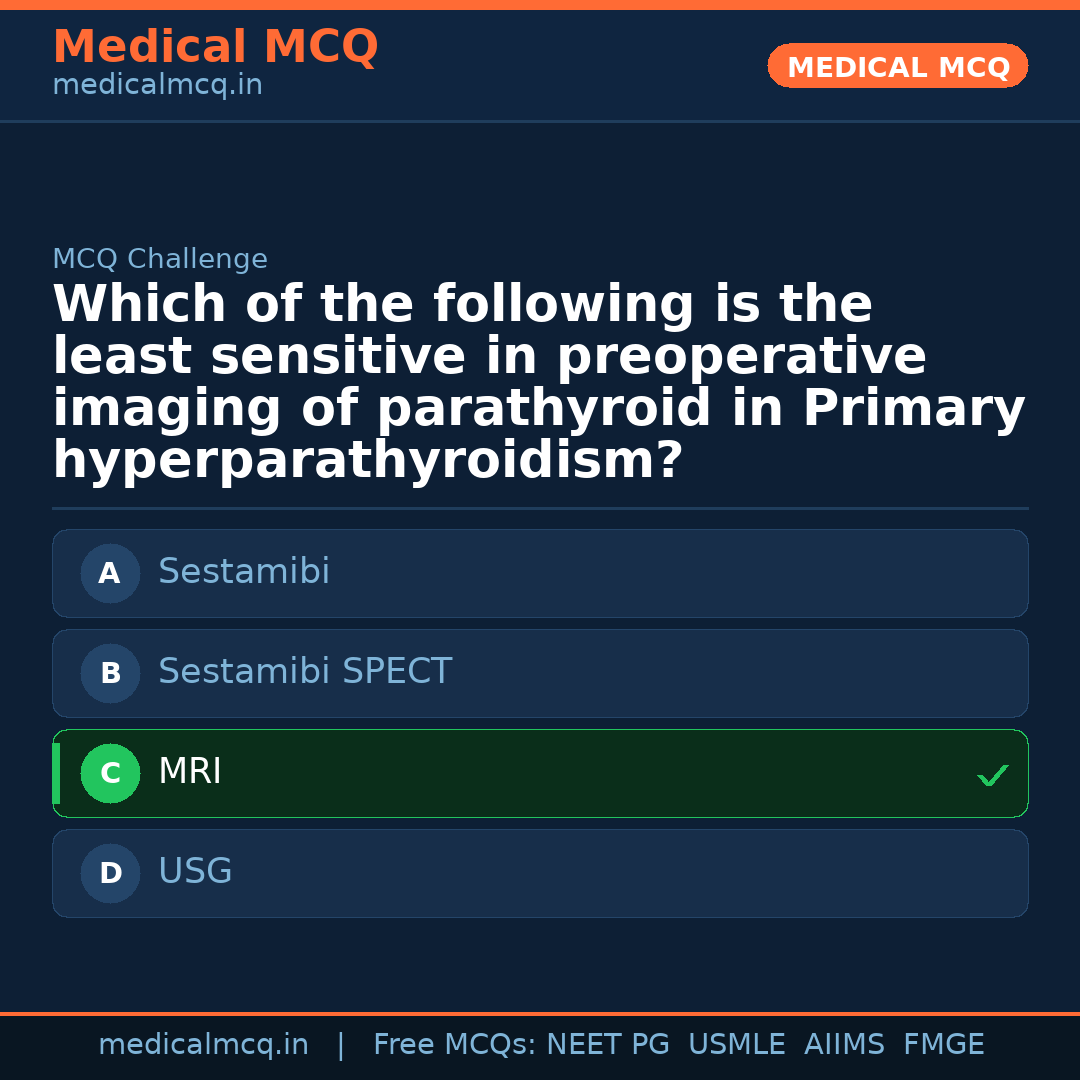The width and height of the screenshot is (1080, 1080).
Task: Open the medicalmcq.in link under the header title
Action: coord(157,86)
